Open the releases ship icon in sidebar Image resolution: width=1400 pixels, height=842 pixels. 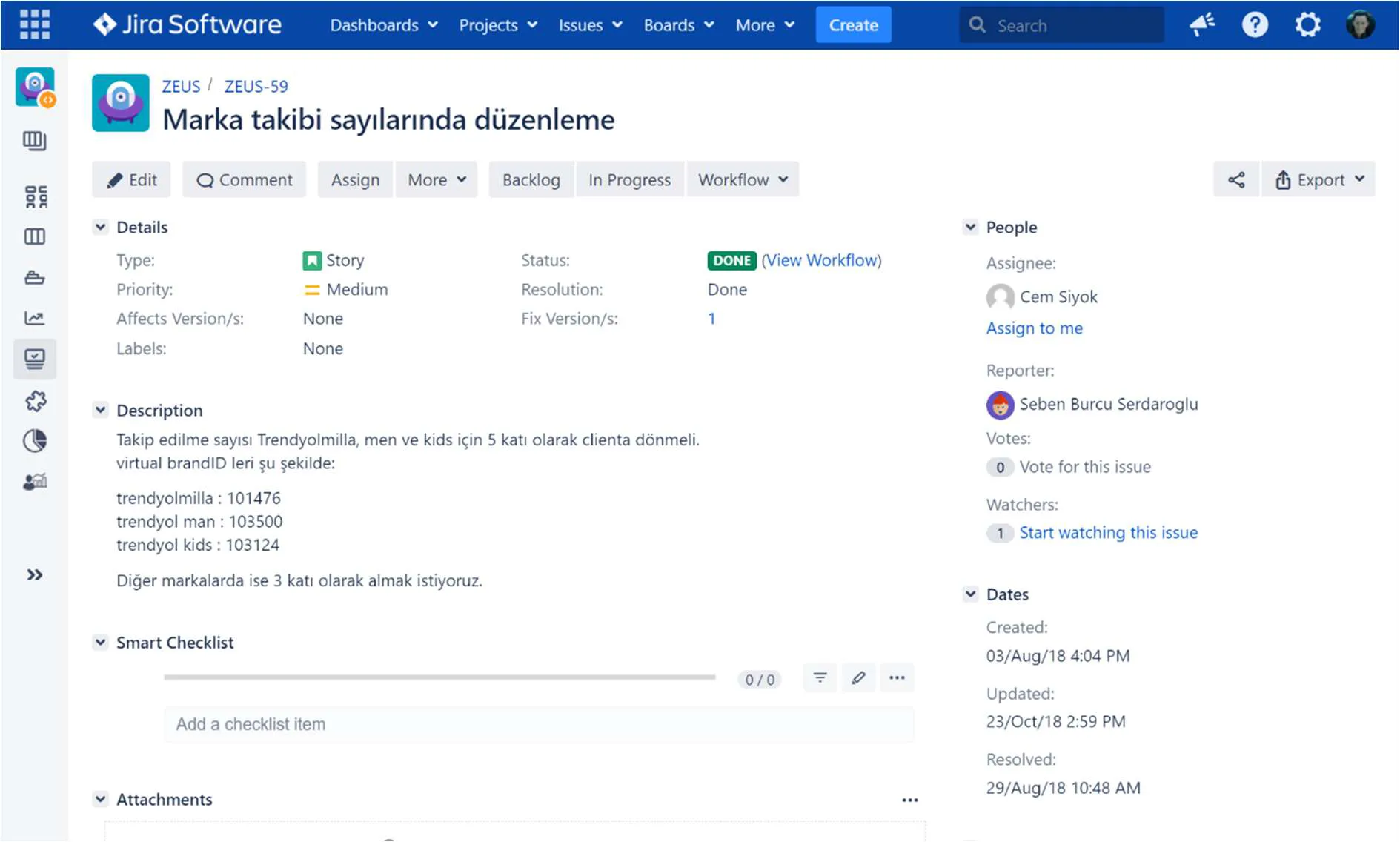coord(35,278)
